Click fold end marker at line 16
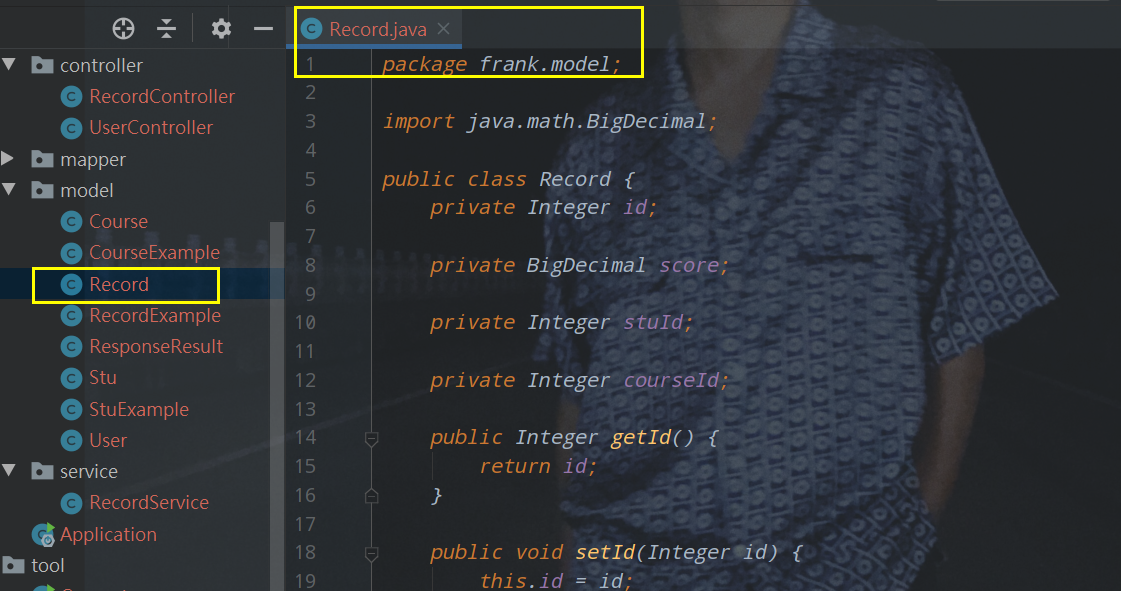The image size is (1121, 591). tap(371, 495)
